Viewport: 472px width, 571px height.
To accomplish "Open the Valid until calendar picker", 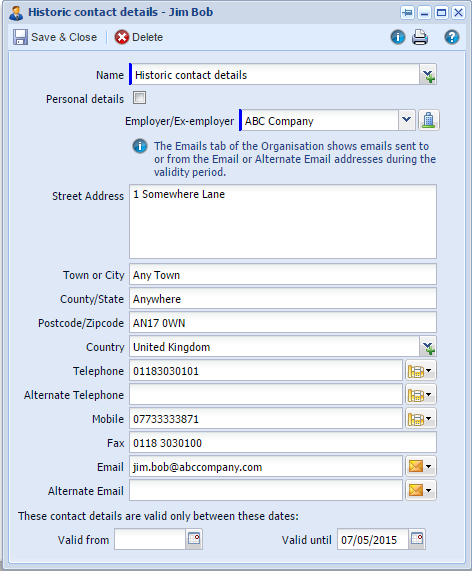I will 417,539.
